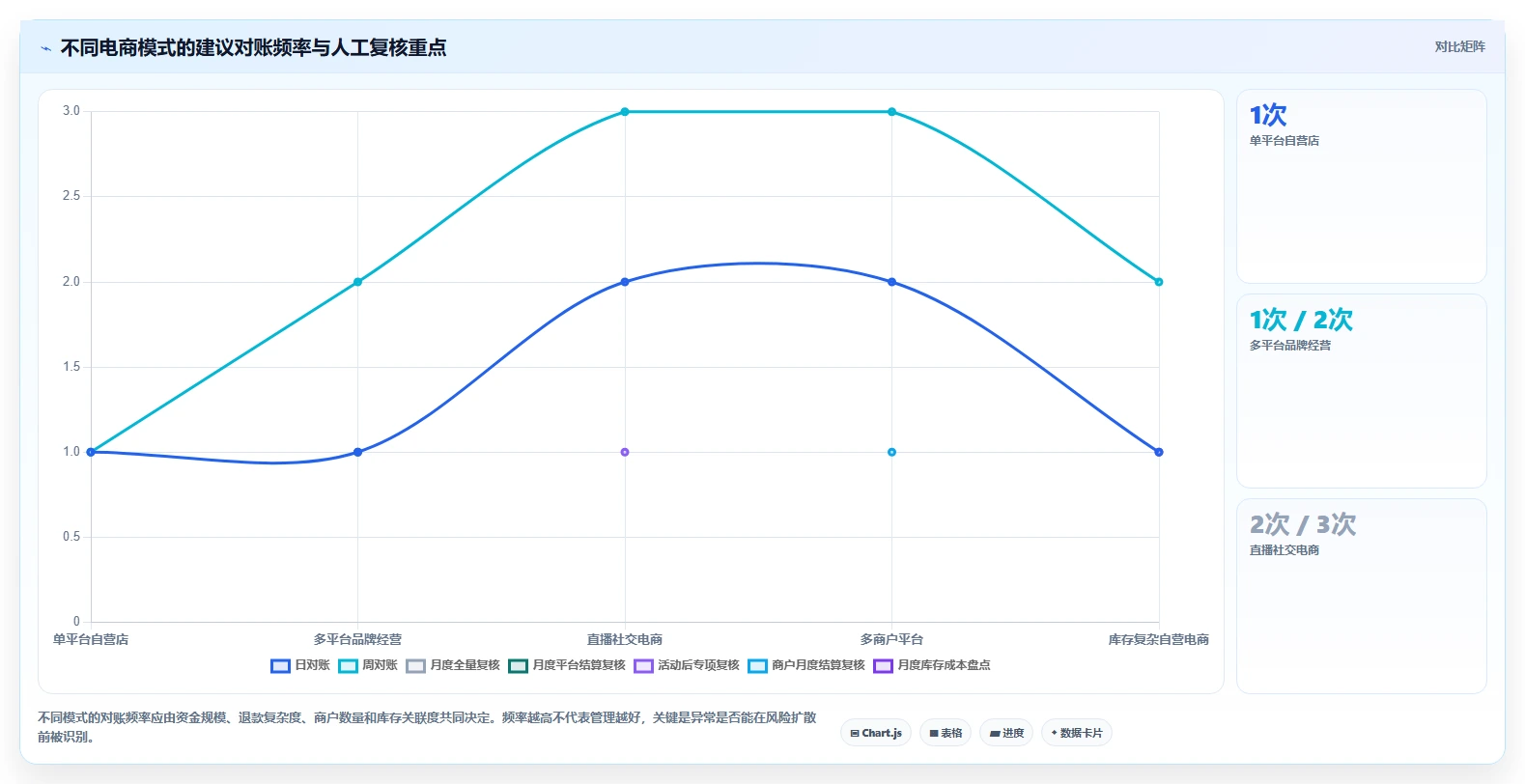Screen dimensions: 1525x784
Task: Click the footnote text about 对账频率
Action: click(427, 727)
